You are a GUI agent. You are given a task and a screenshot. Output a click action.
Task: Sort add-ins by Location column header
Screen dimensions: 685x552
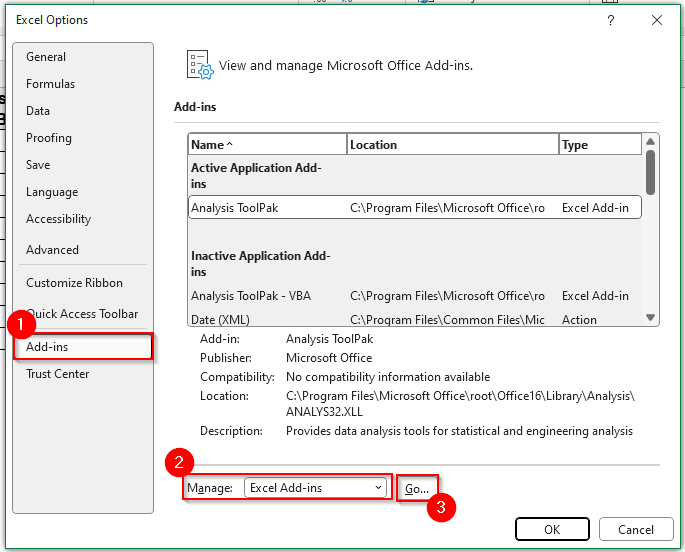pyautogui.click(x=452, y=145)
